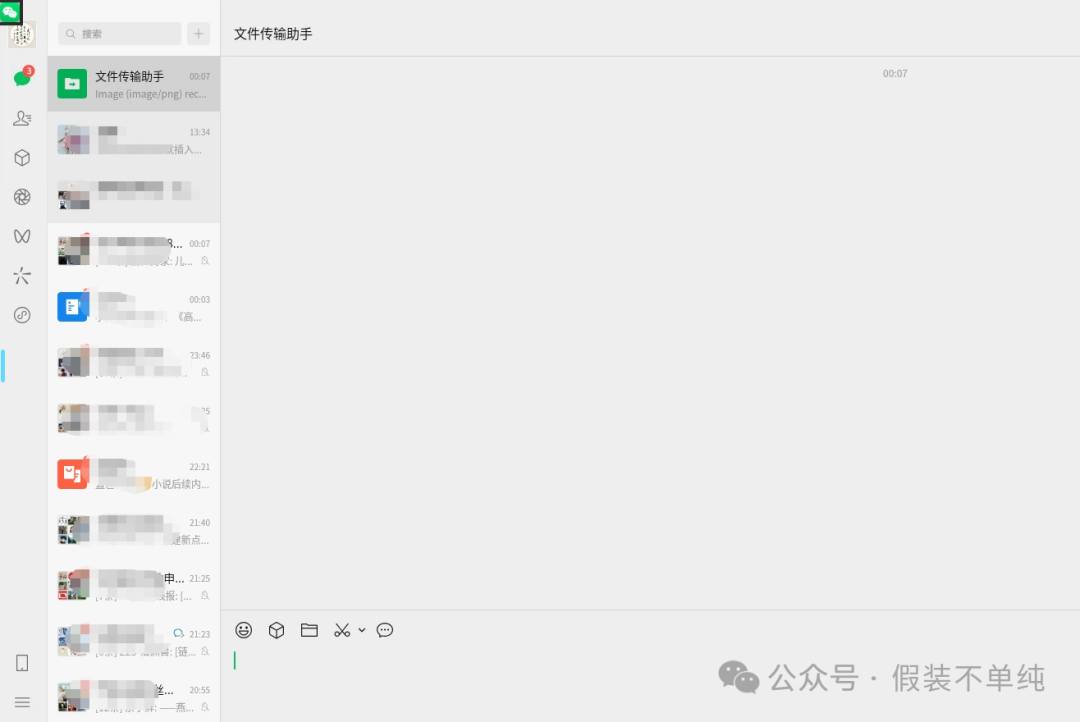Click the green 文件传输助手 avatar icon
Viewport: 1080px width, 722px height.
tap(72, 84)
